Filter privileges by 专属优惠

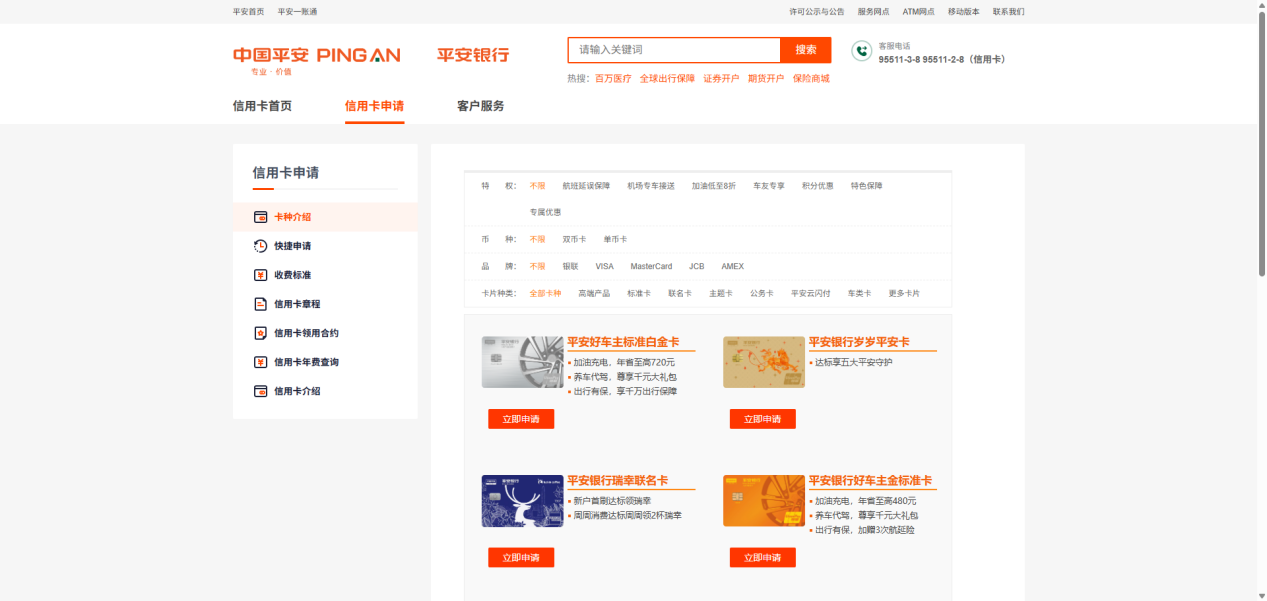(545, 212)
